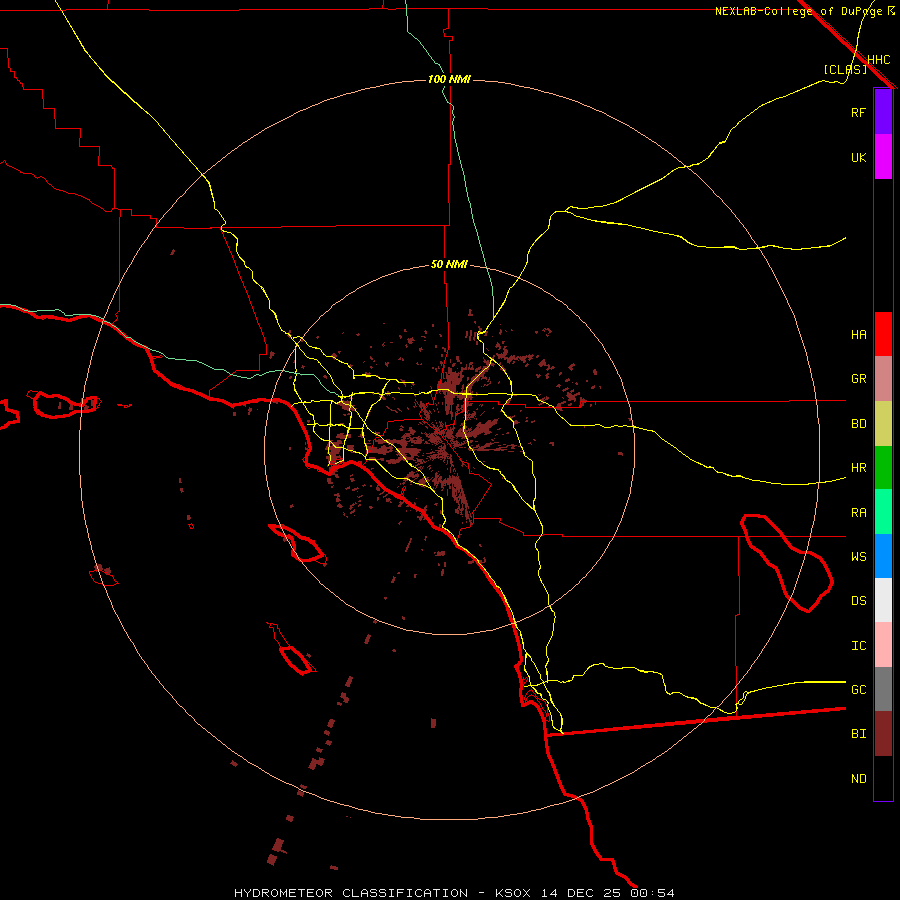Click the HA red legend swatch
900x900 pixels.
tap(883, 334)
